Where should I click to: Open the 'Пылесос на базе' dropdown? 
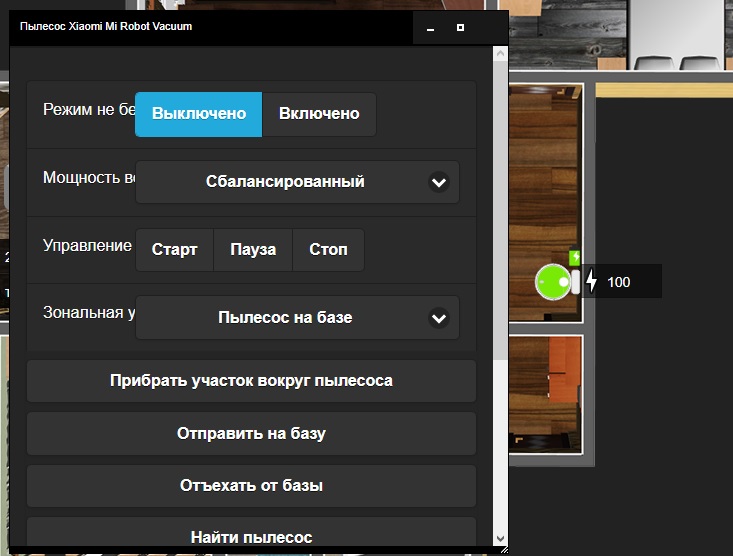pos(297,318)
